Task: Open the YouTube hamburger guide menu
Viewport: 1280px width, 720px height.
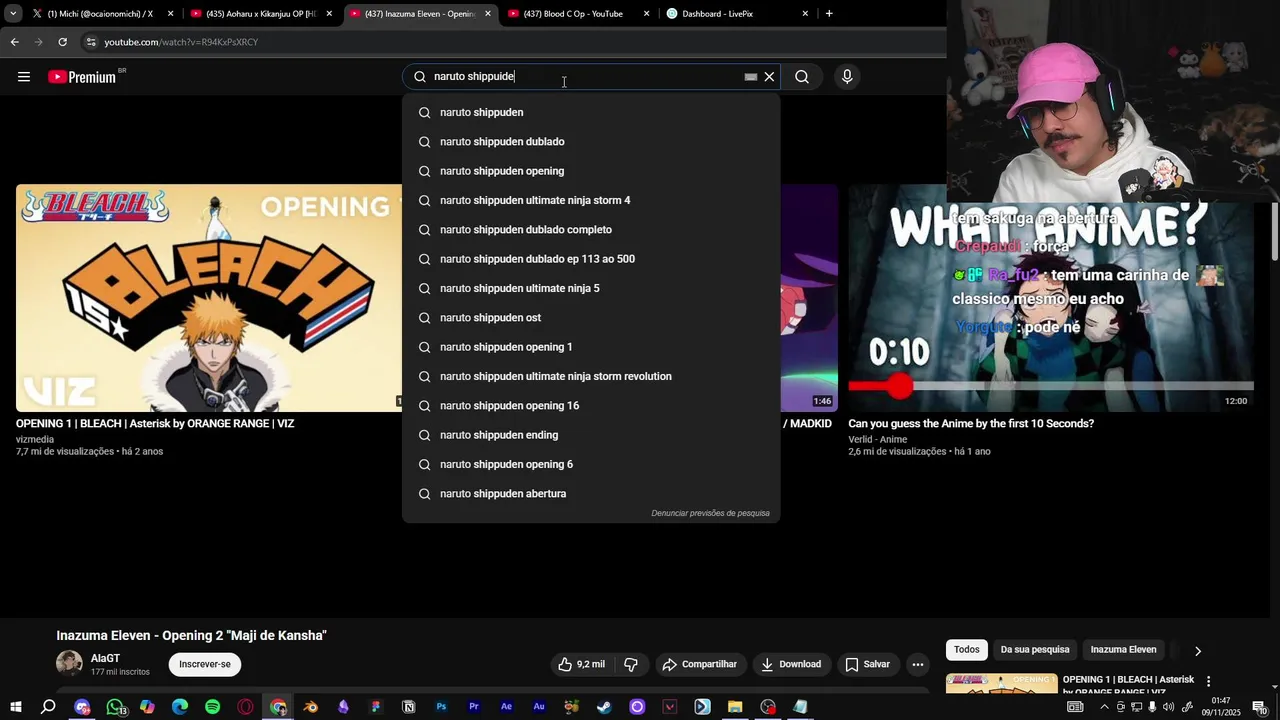Action: tap(24, 77)
